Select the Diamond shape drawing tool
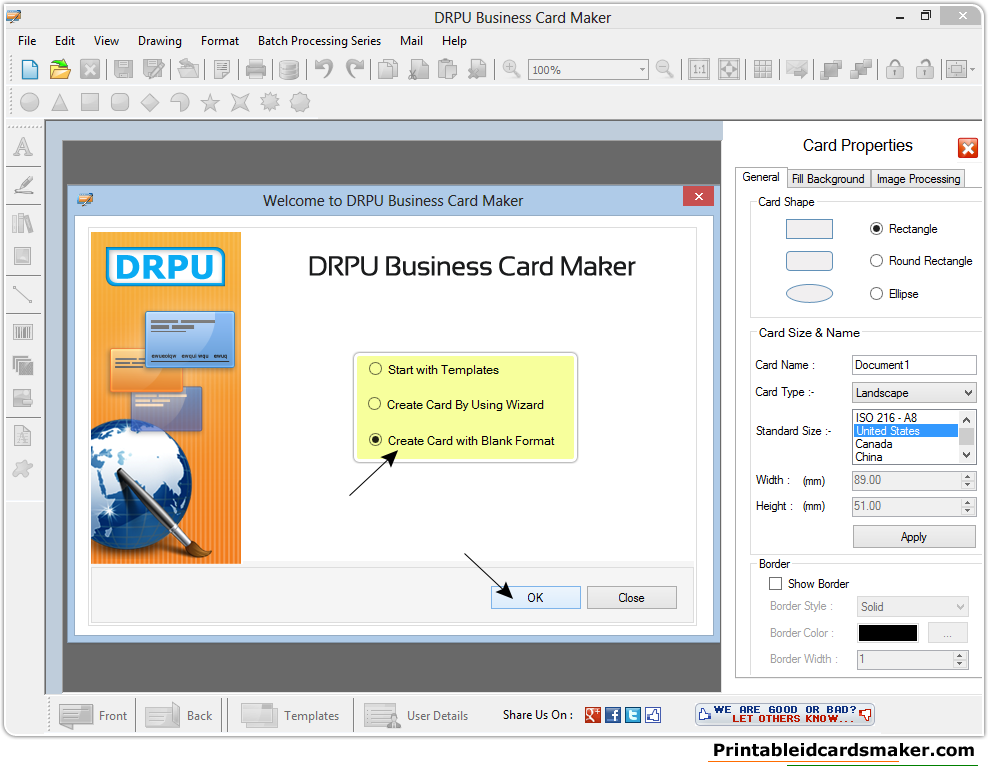This screenshot has height=766, width=988. pos(150,102)
